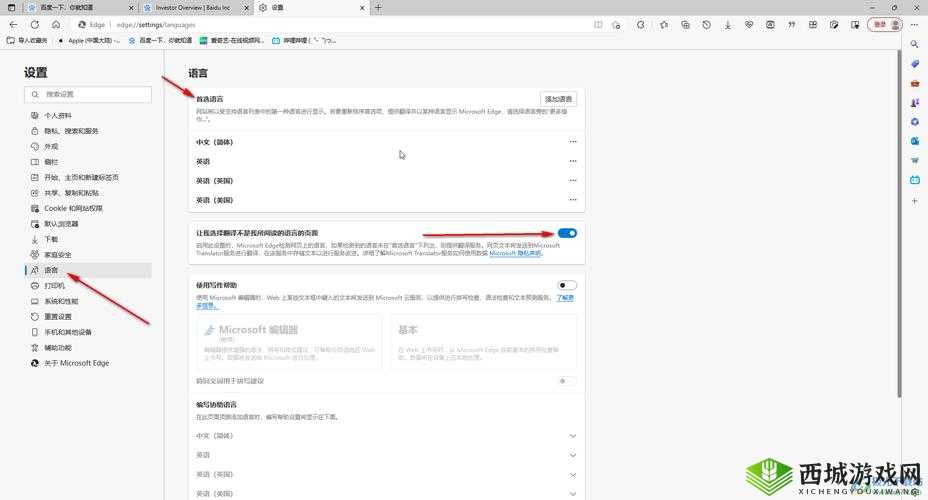The image size is (928, 500).
Task: Expand first 英语 writing assistance language row
Action: point(573,455)
